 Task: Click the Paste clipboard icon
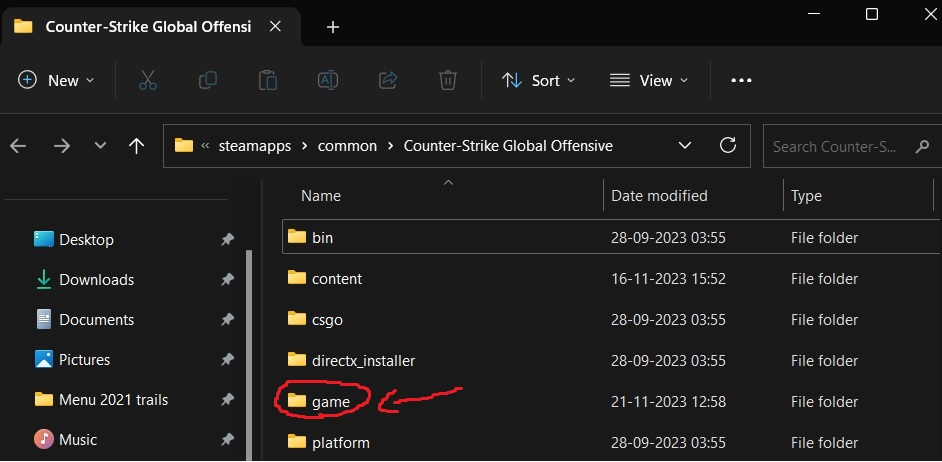pyautogui.click(x=267, y=80)
